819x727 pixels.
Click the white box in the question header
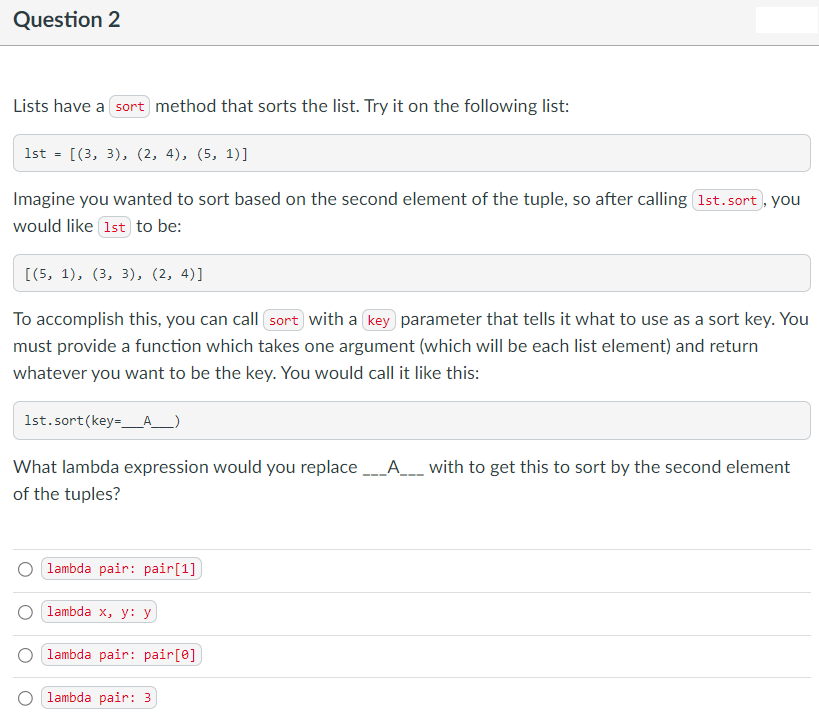pyautogui.click(x=787, y=20)
